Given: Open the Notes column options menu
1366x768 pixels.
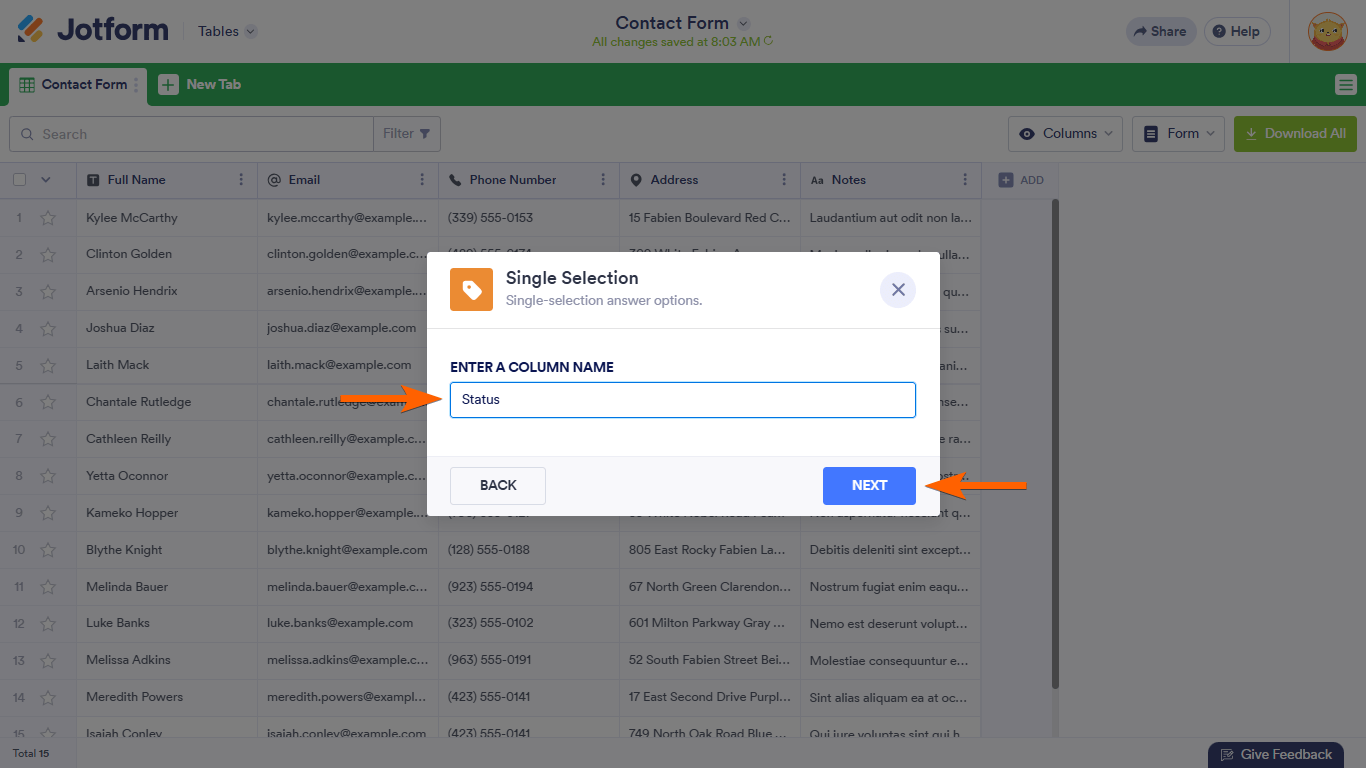Looking at the screenshot, I should (965, 180).
